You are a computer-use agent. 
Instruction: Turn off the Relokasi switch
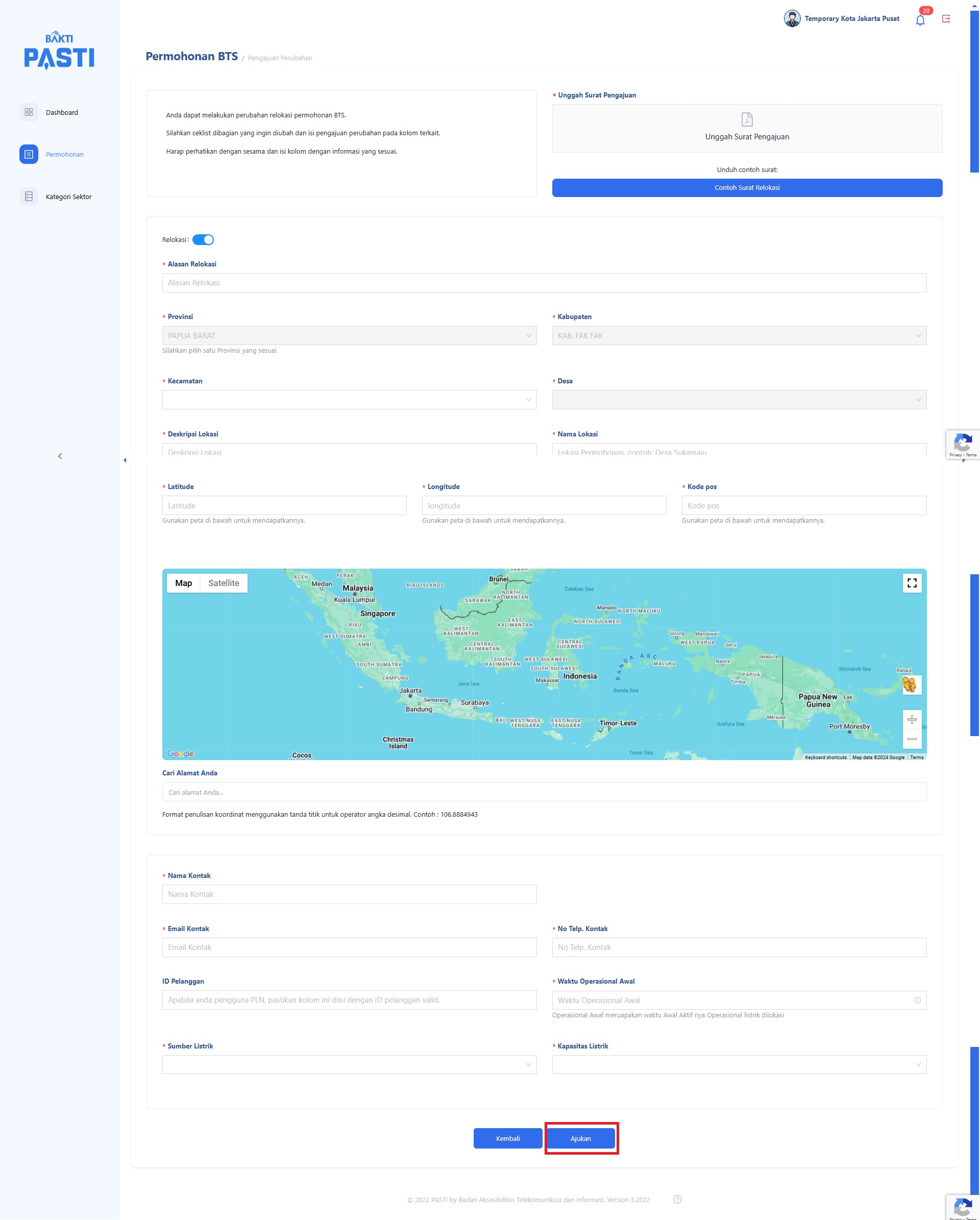[203, 240]
